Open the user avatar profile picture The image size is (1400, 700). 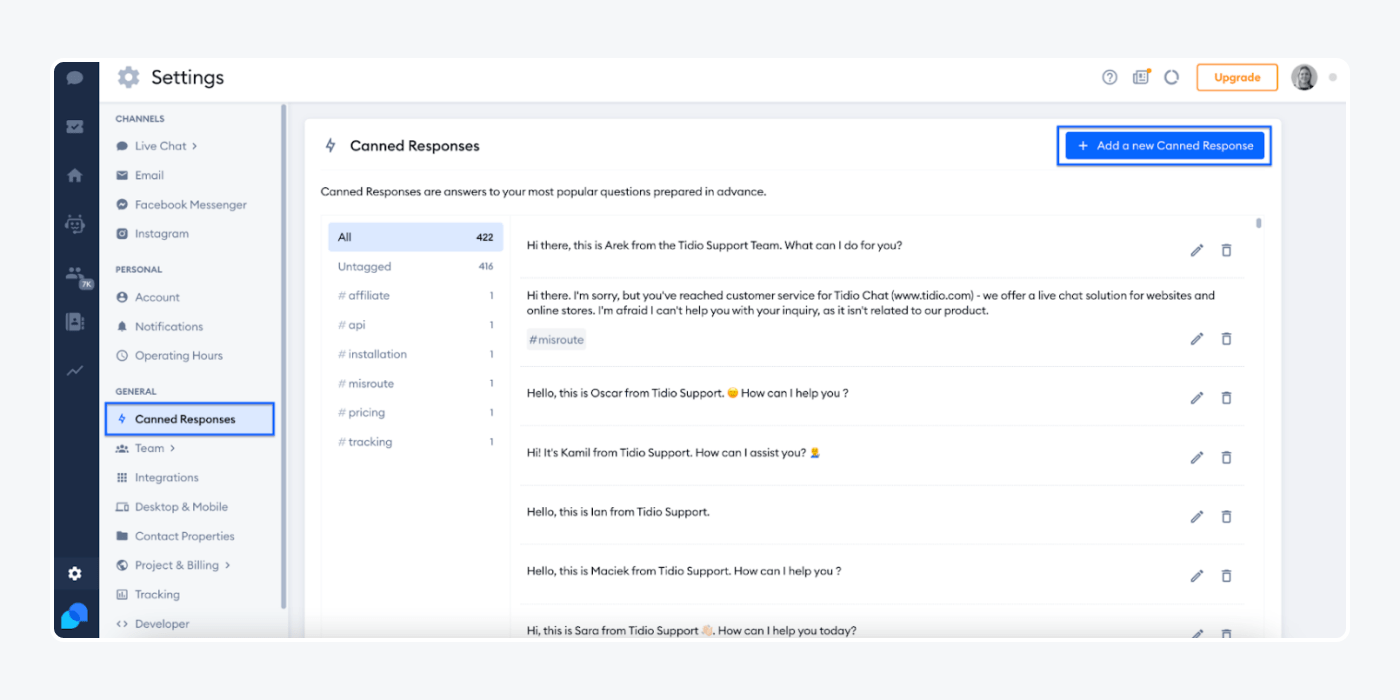[x=1304, y=77]
